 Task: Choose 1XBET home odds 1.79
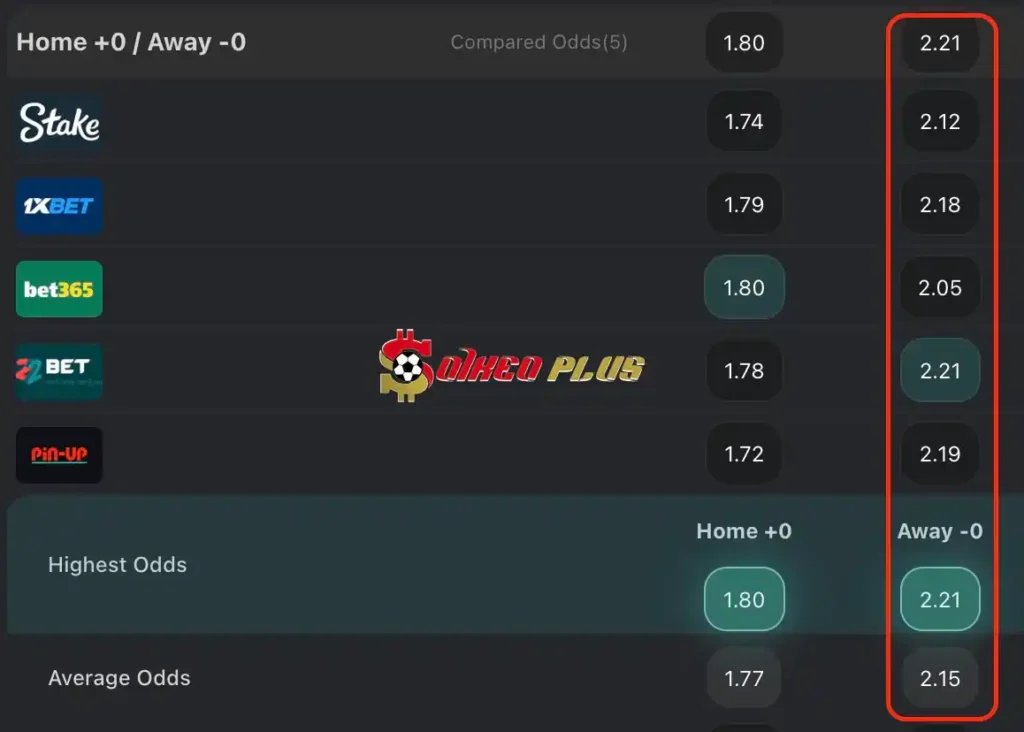[x=743, y=205]
